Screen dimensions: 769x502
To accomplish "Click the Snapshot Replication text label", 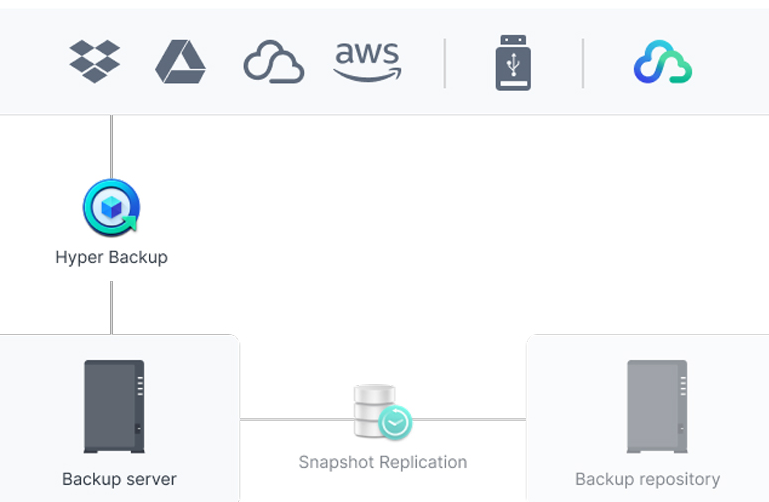I will coord(382,462).
